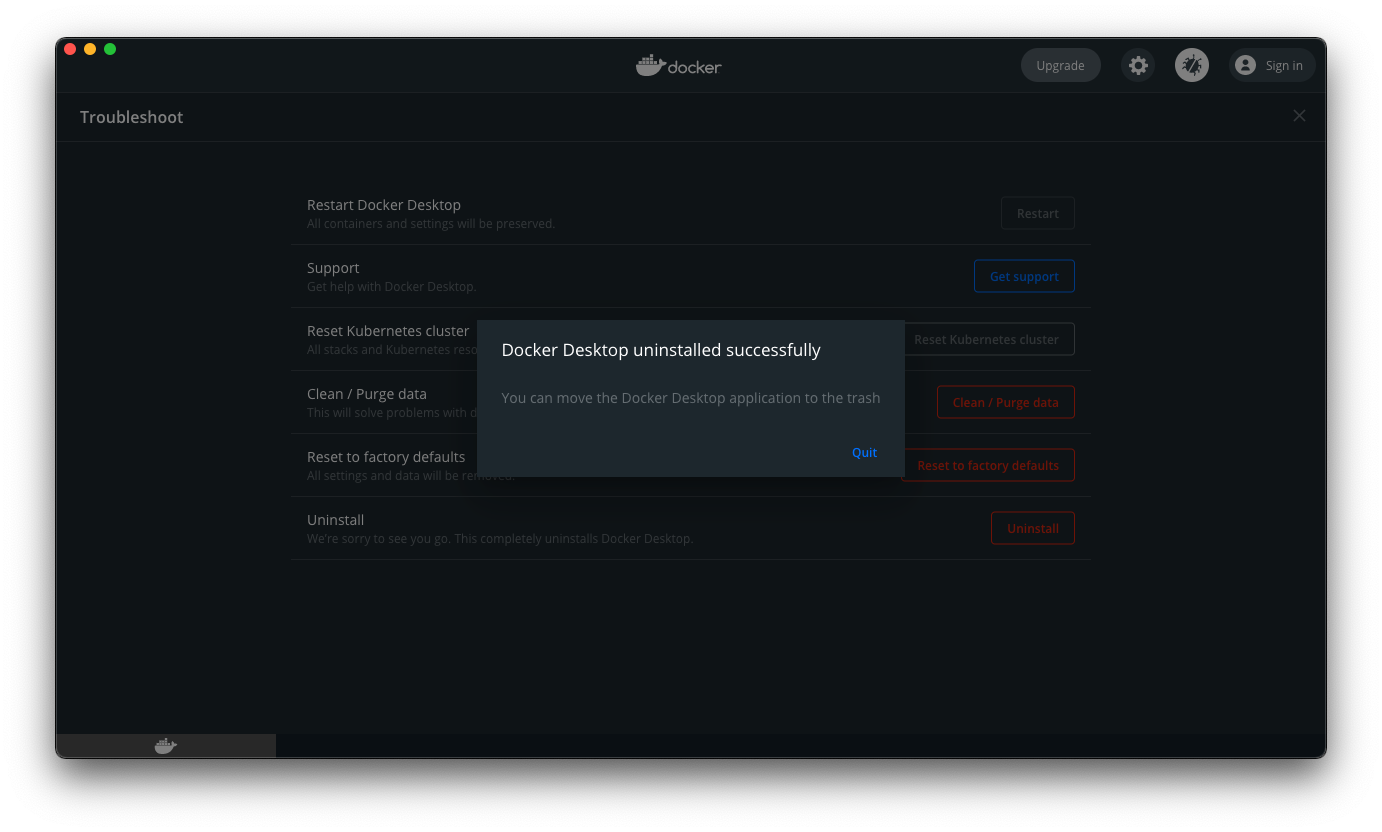Close the Troubleshoot panel with X
The width and height of the screenshot is (1382, 832).
pos(1299,116)
